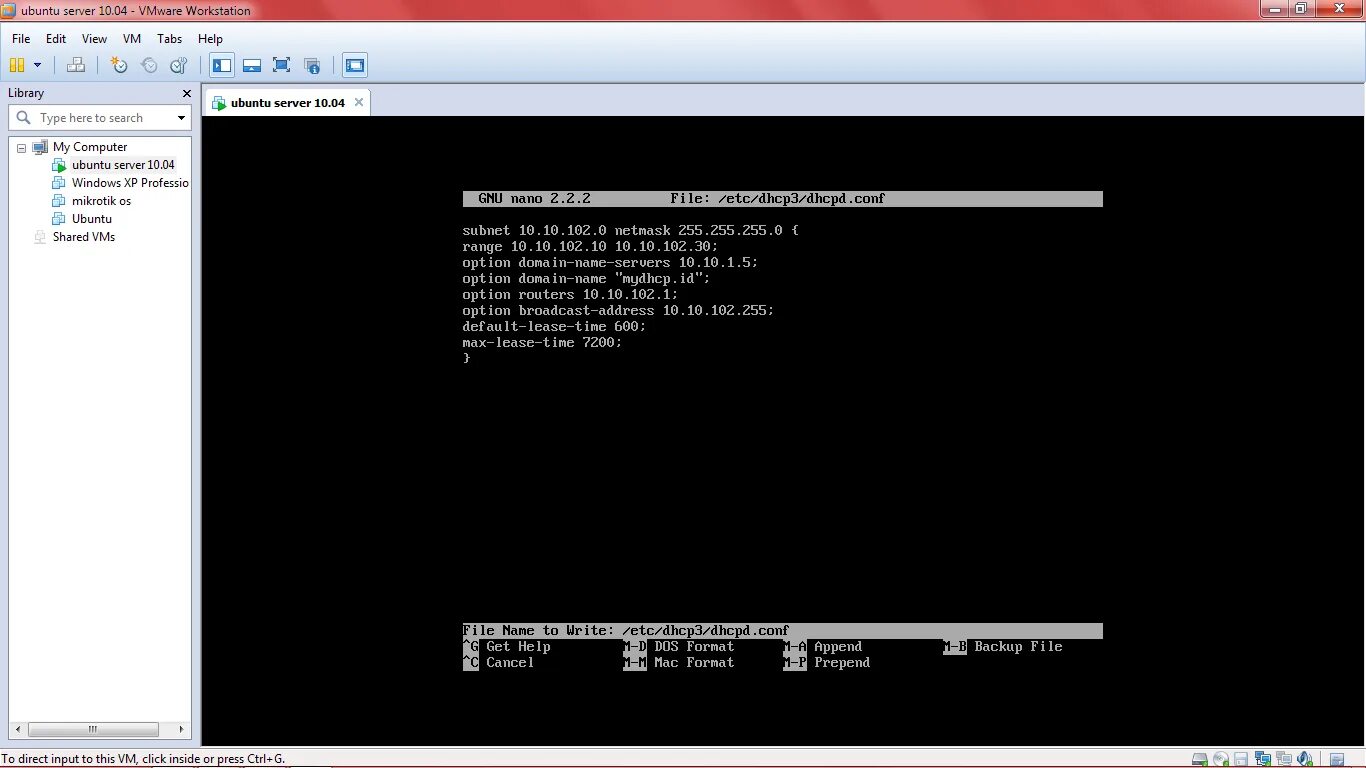Click the hard disk status bar icon
Image resolution: width=1366 pixels, height=768 pixels.
1201,759
